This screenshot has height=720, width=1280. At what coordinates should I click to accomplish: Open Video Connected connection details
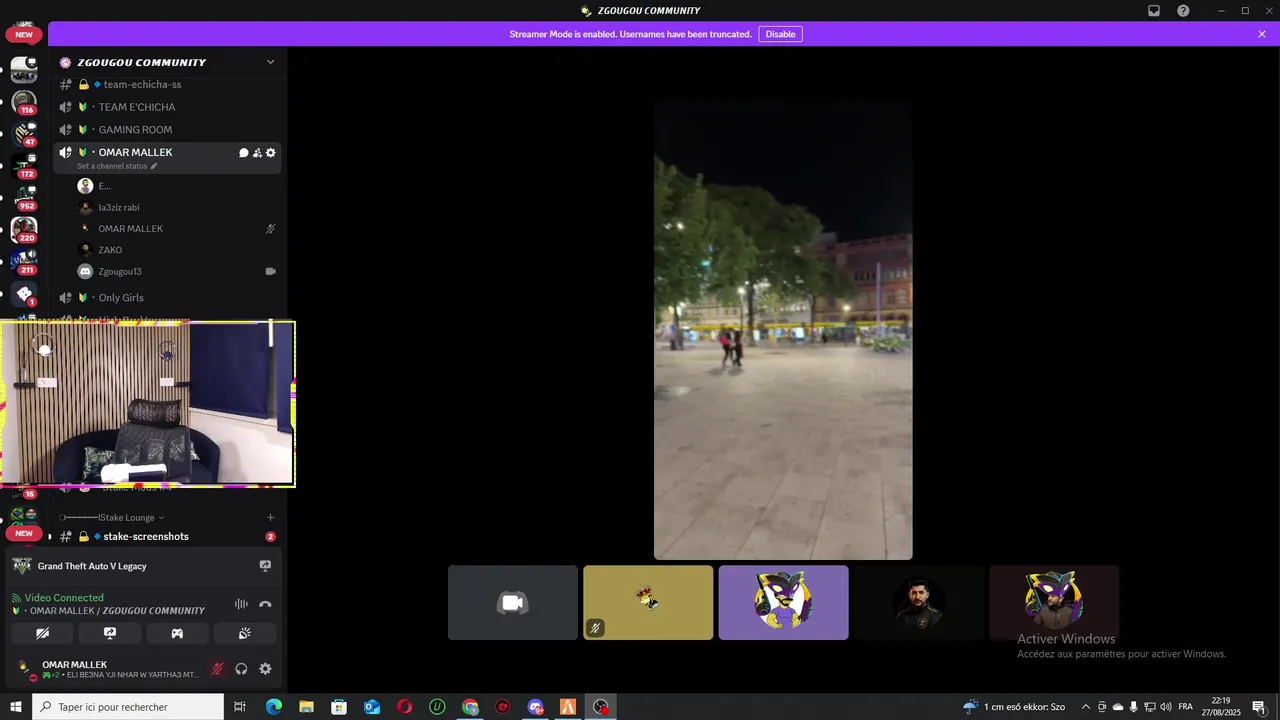64,598
